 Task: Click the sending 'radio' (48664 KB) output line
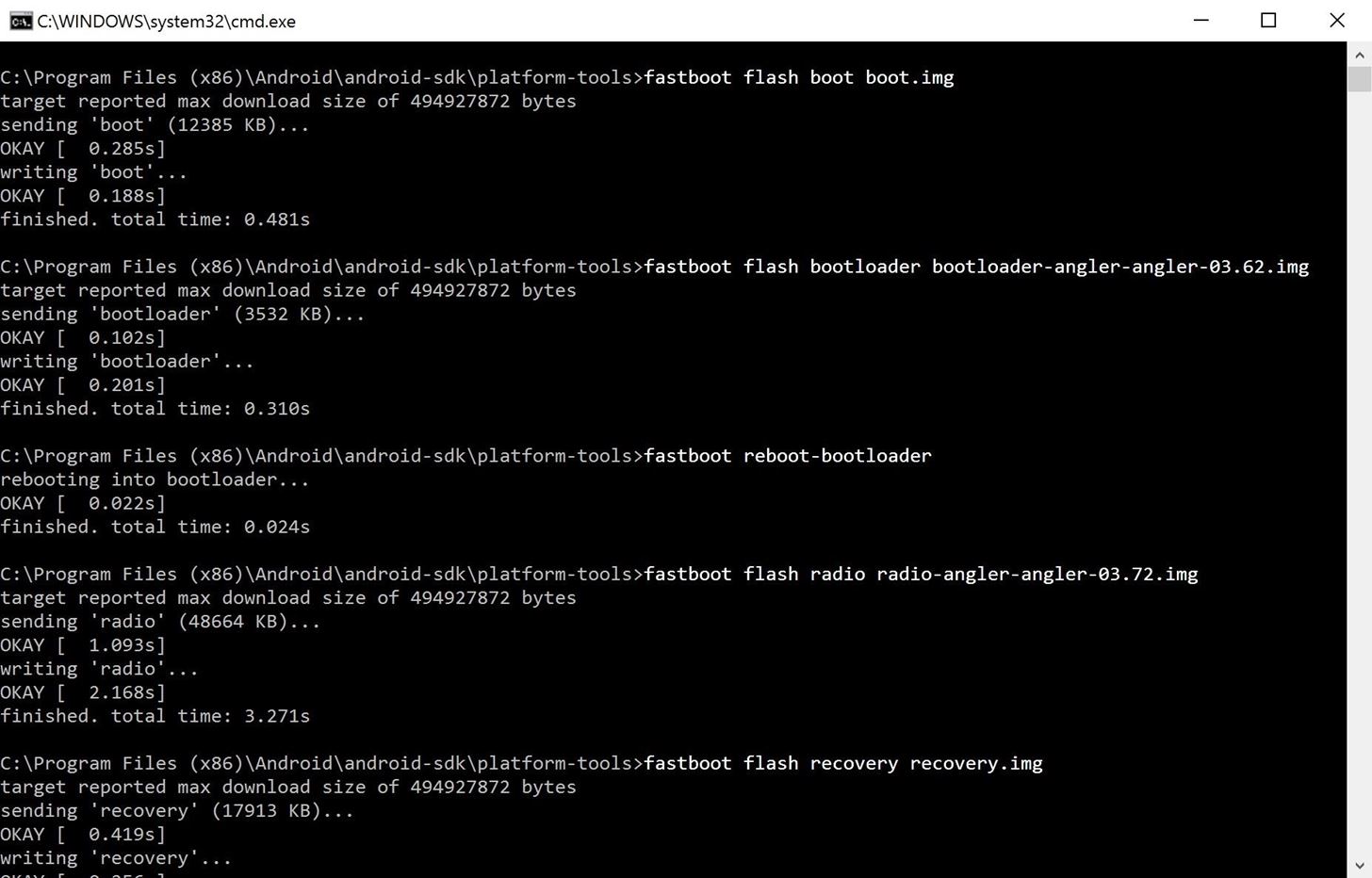coord(160,621)
